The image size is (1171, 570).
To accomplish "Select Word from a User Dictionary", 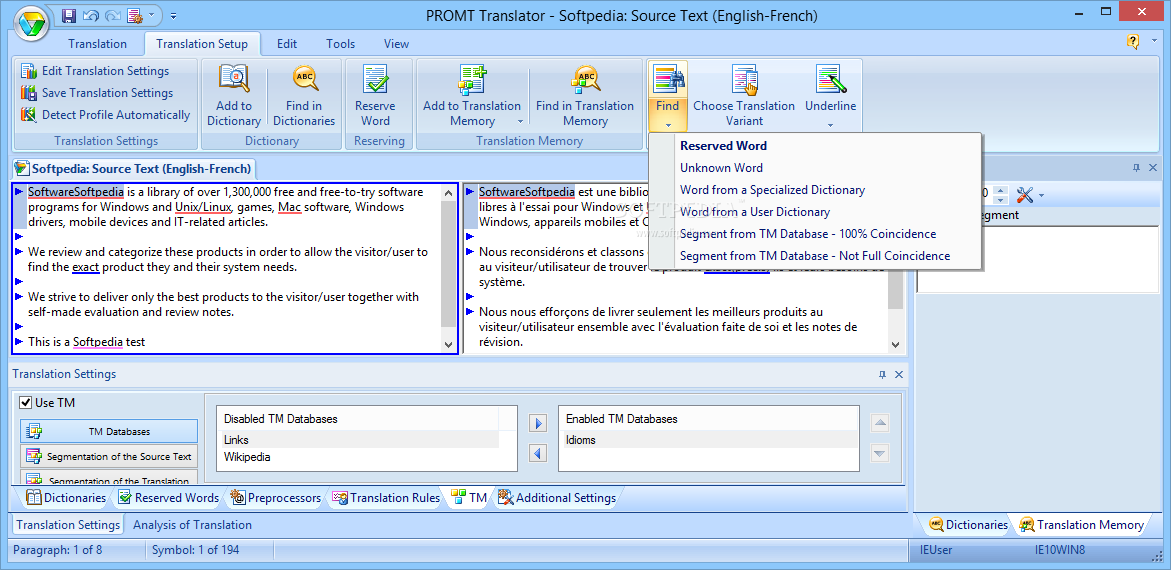I will tap(814, 212).
